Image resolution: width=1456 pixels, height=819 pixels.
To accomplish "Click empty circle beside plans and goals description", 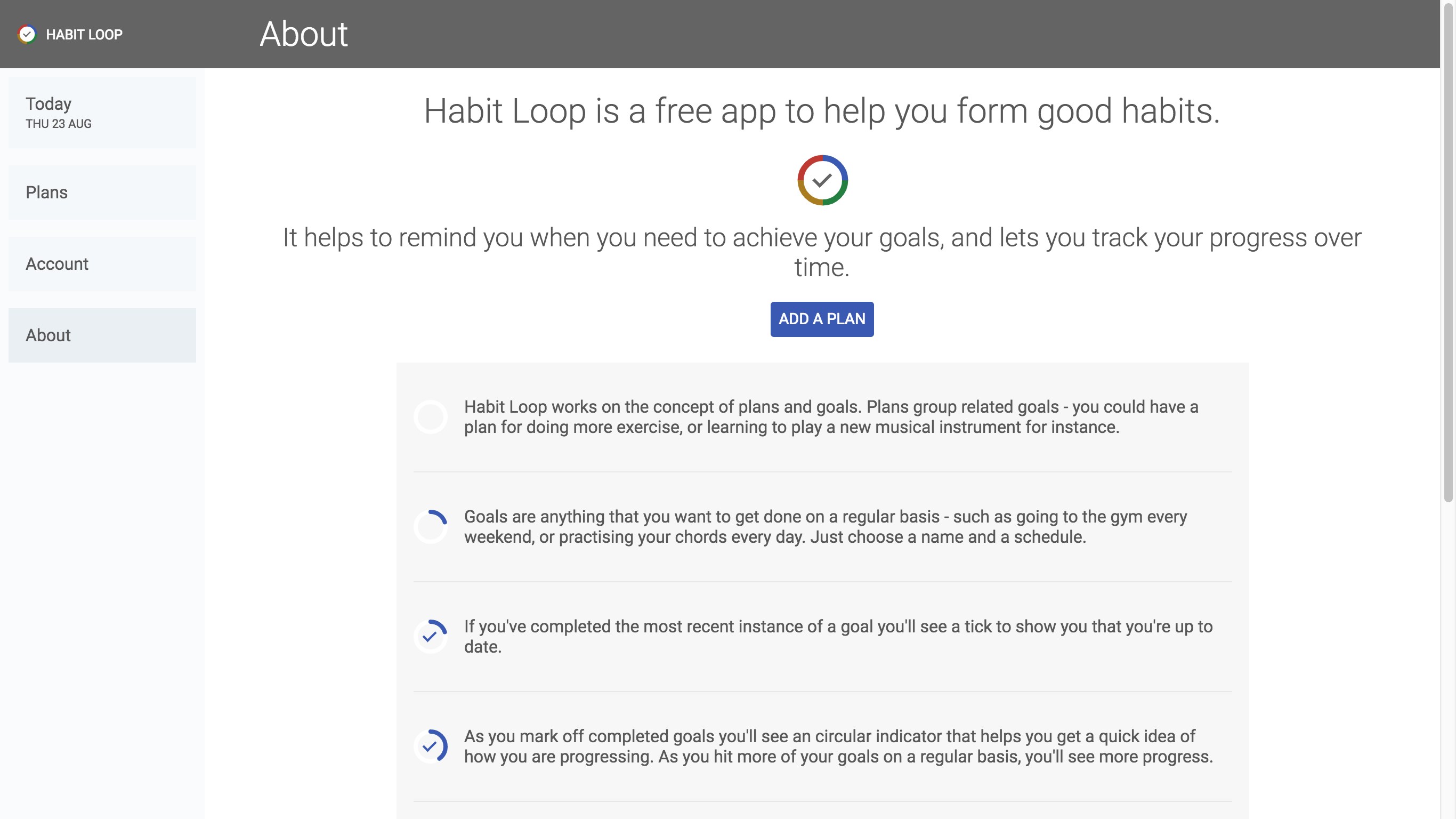I will click(431, 417).
